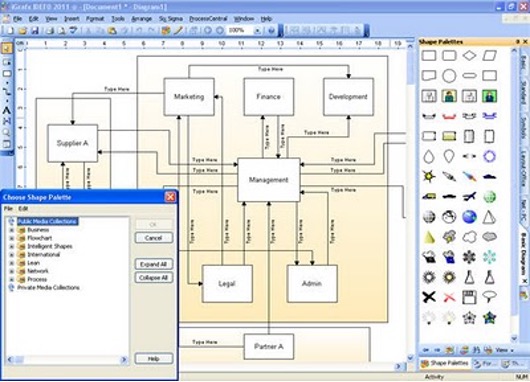This screenshot has width=530, height=382.
Task: Click the dialog's horizontal scrollbar right arrow
Action: (124, 360)
